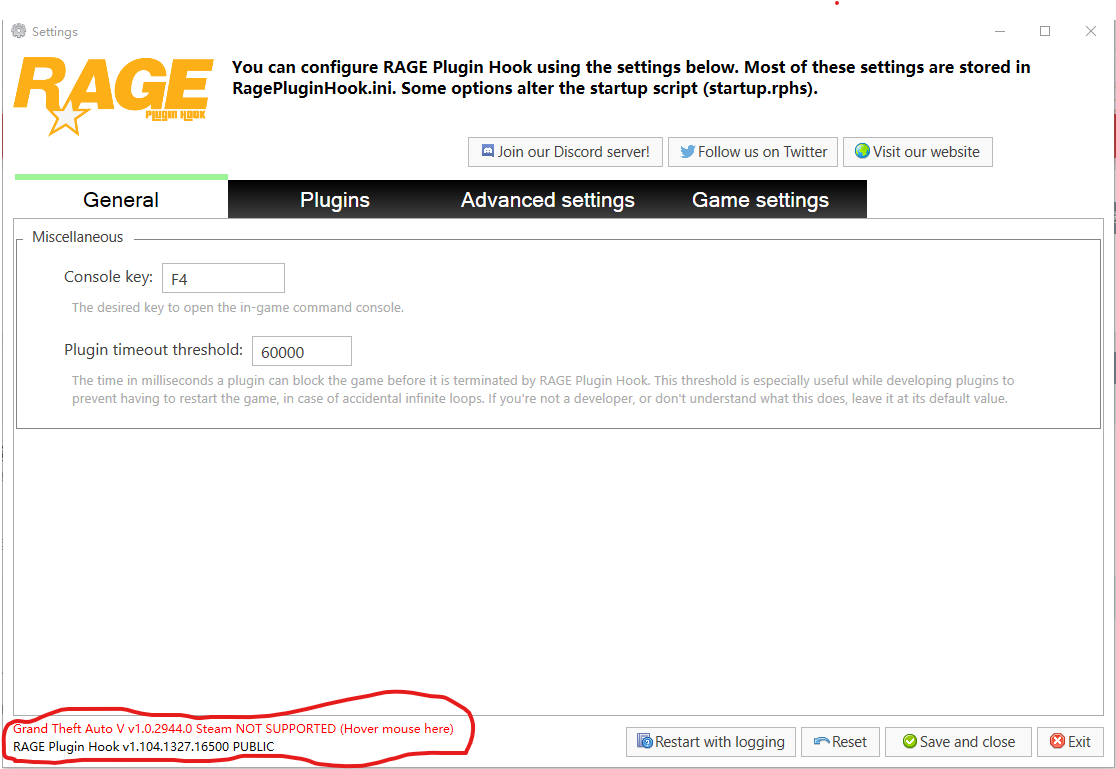Click the Discord icon on the Join button

(x=488, y=151)
